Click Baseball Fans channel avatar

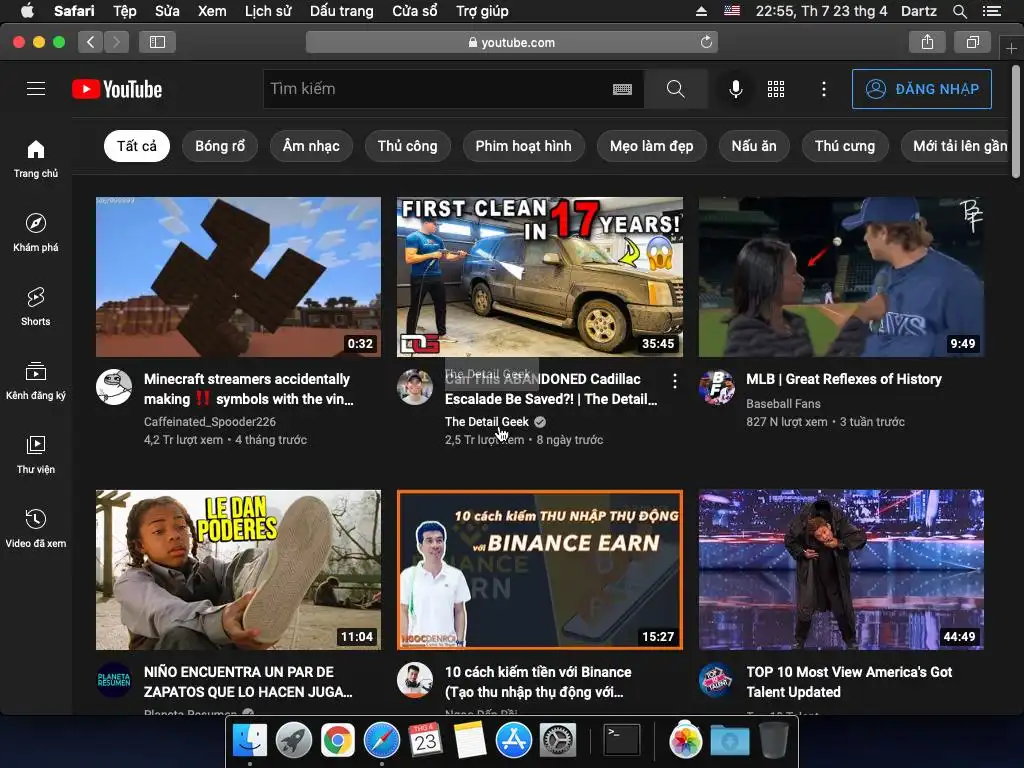pos(716,387)
